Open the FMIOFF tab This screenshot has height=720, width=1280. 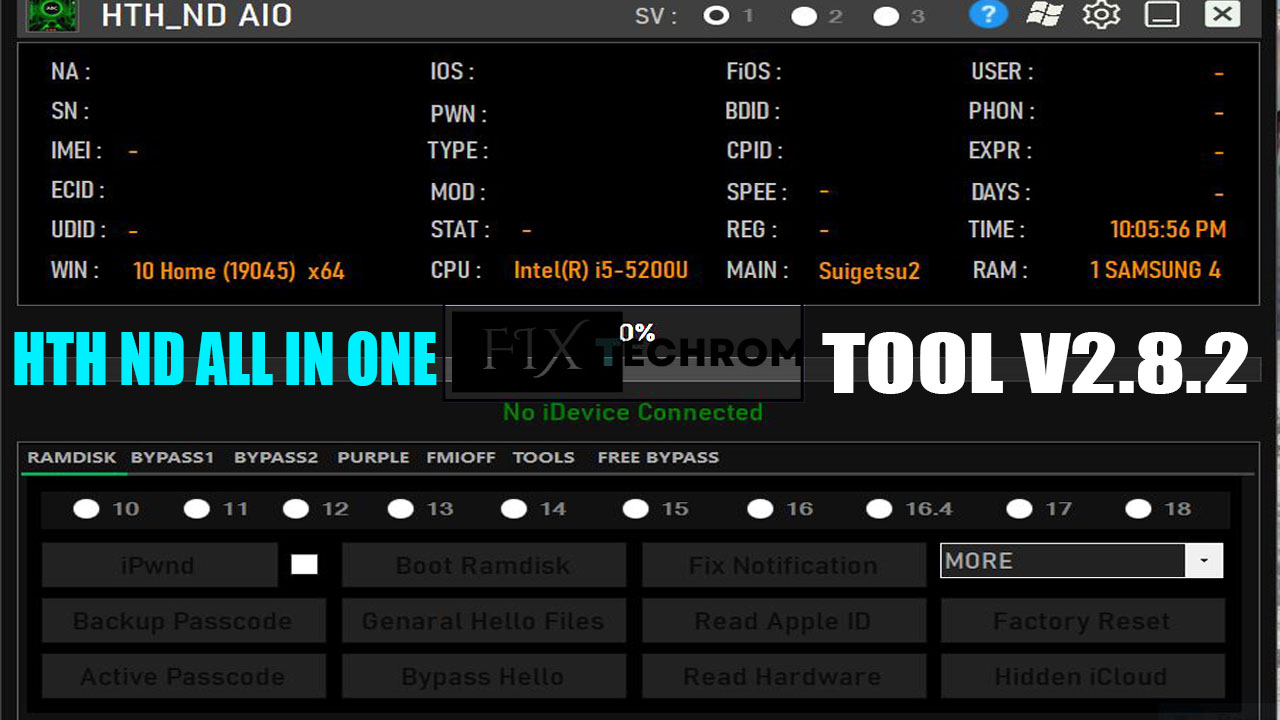(461, 457)
